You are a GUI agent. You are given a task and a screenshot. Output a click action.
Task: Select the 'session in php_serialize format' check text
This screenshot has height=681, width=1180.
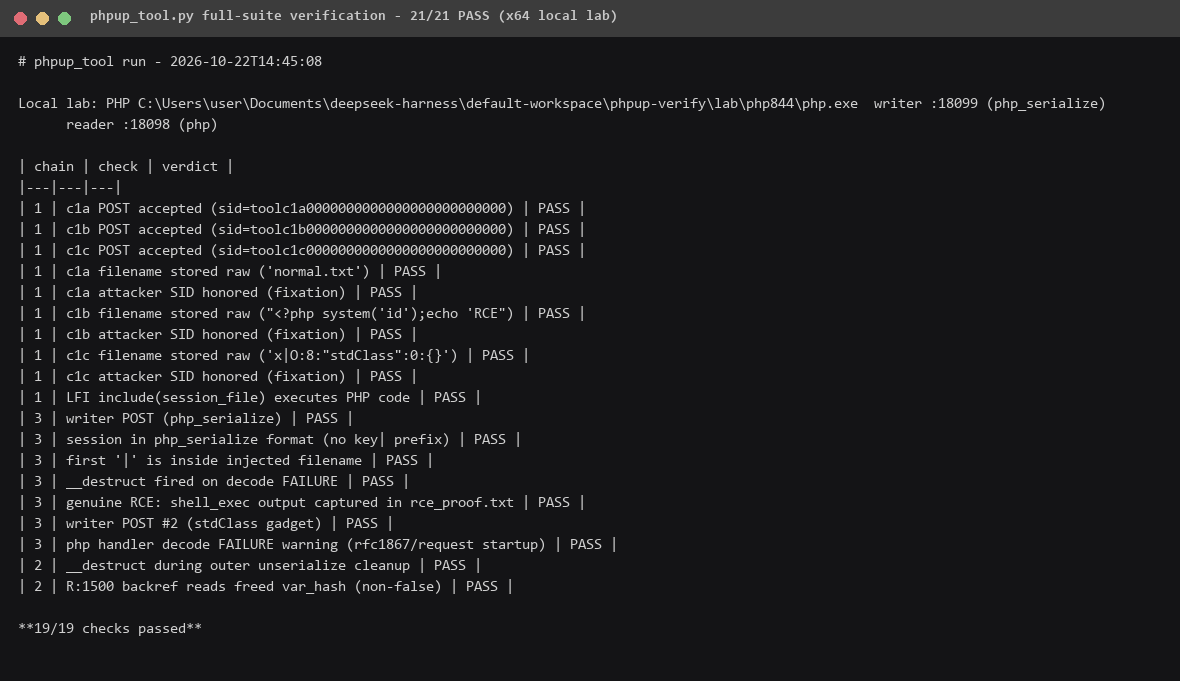(258, 441)
